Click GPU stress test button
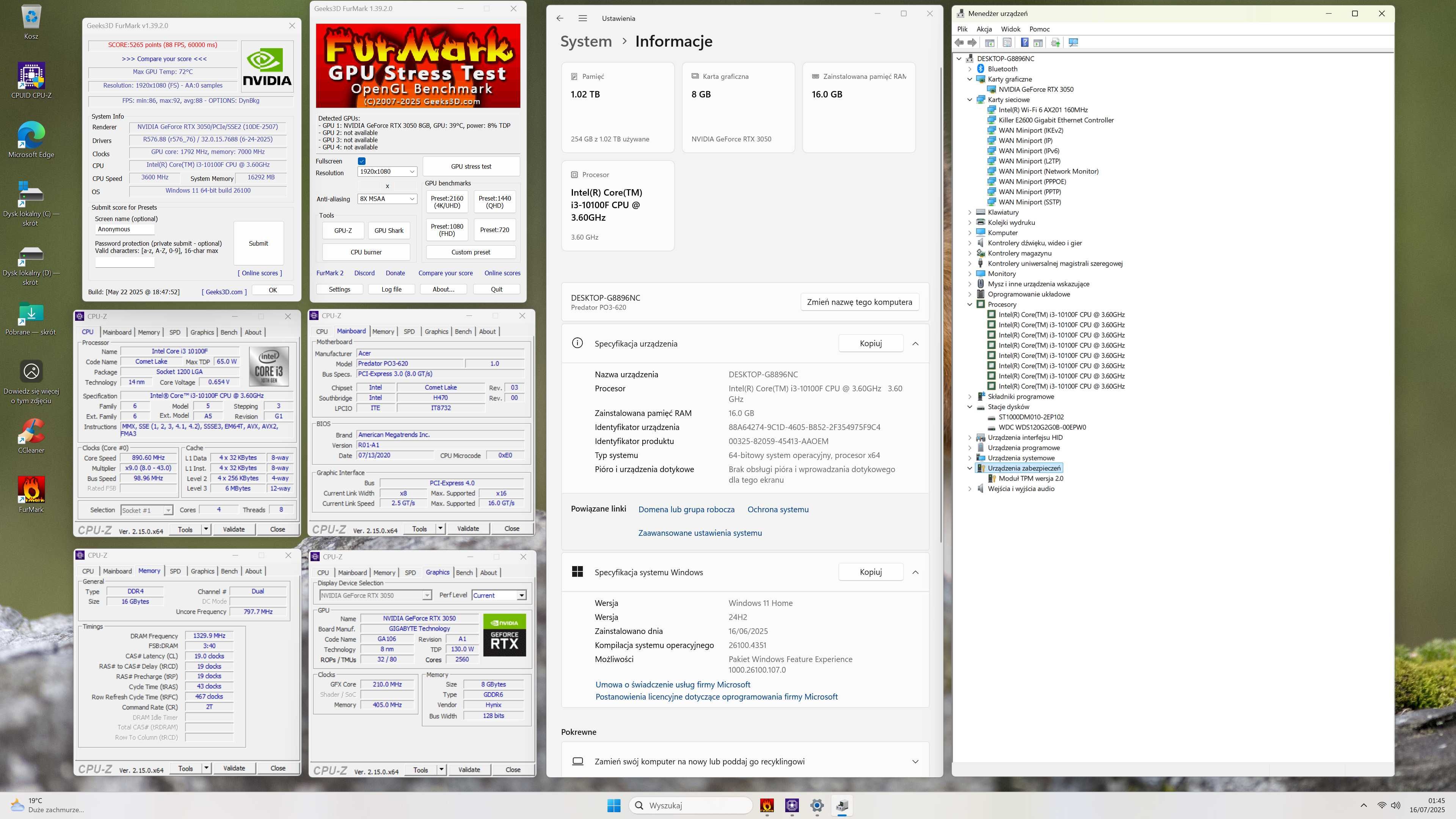This screenshot has width=1456, height=819. click(x=471, y=167)
